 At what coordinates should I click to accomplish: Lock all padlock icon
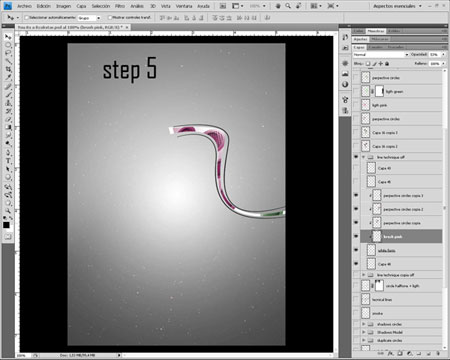[x=387, y=63]
